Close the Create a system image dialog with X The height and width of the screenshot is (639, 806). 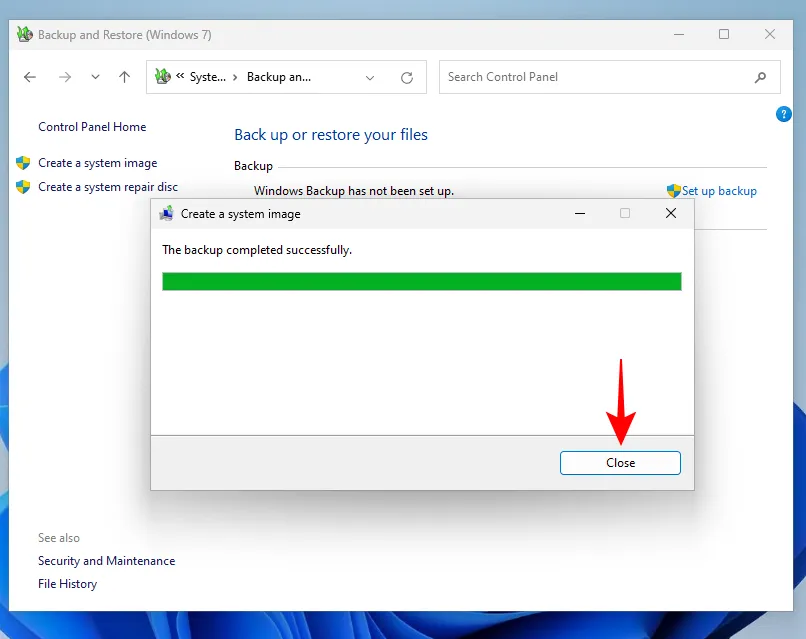coord(671,213)
